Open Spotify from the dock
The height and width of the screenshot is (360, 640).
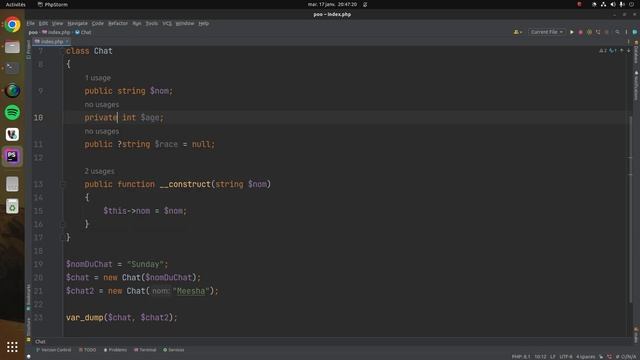pyautogui.click(x=12, y=112)
